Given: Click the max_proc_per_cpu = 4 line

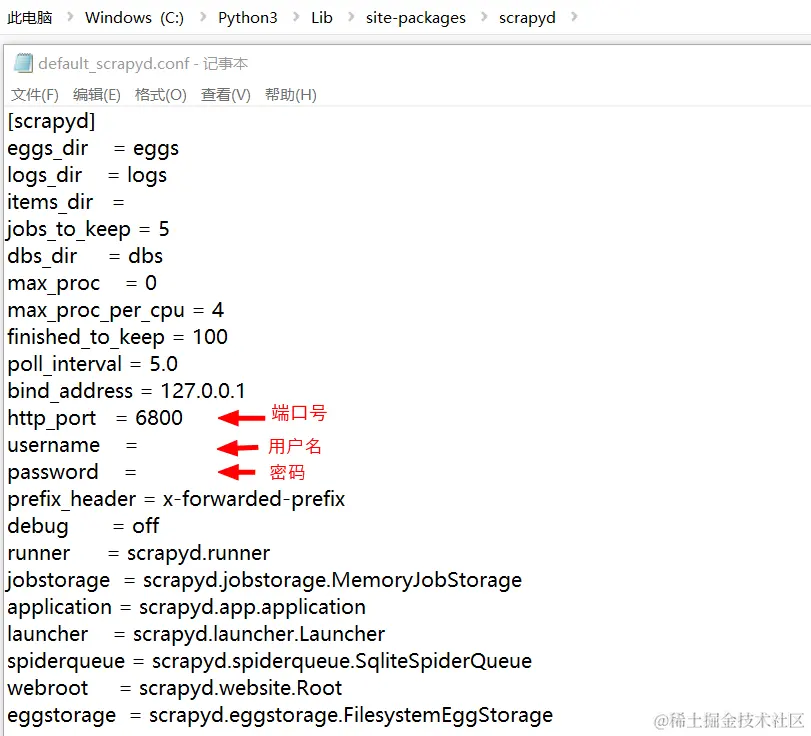Looking at the screenshot, I should coord(115,311).
